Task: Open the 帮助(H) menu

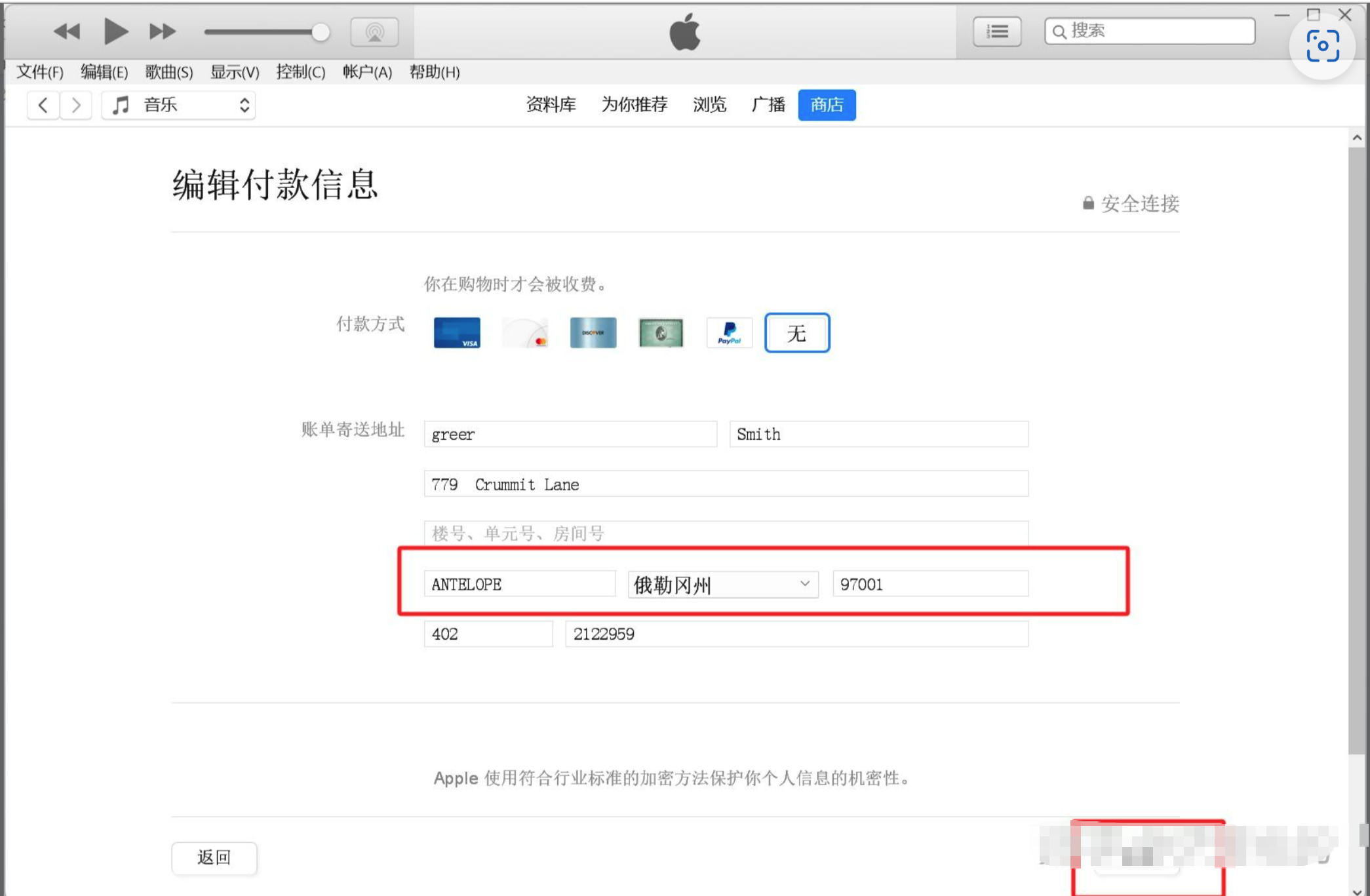Action: (435, 72)
